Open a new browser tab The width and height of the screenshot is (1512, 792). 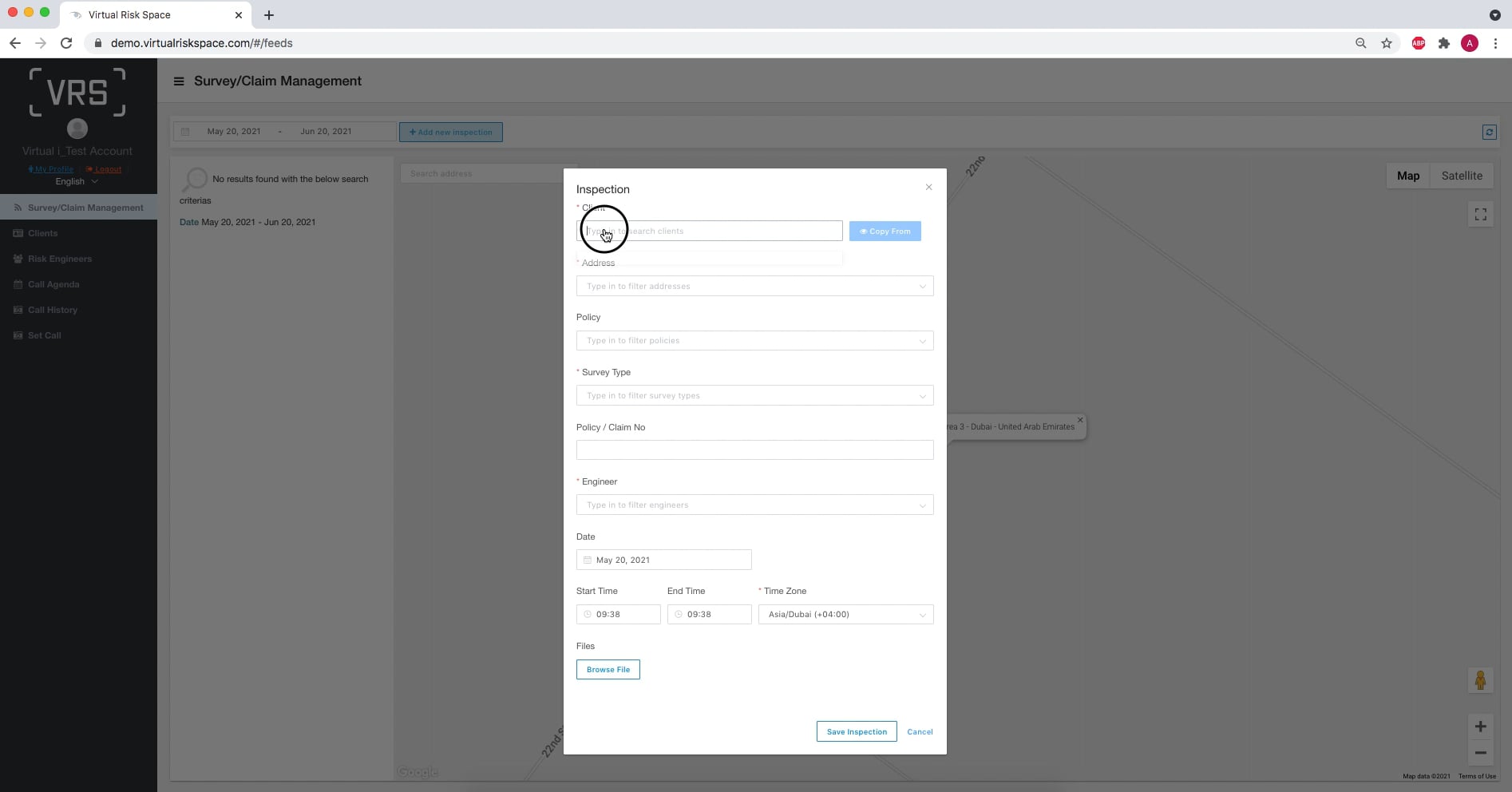pos(269,15)
